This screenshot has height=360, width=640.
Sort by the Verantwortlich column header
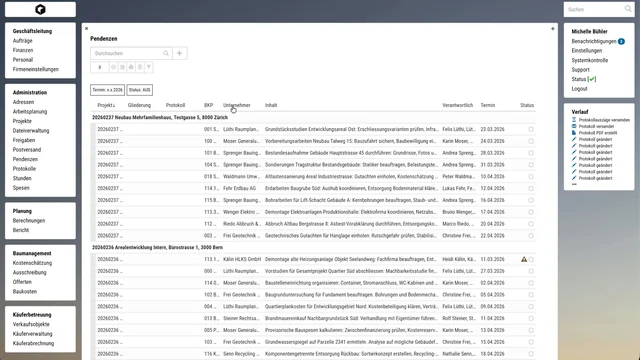[458, 105]
